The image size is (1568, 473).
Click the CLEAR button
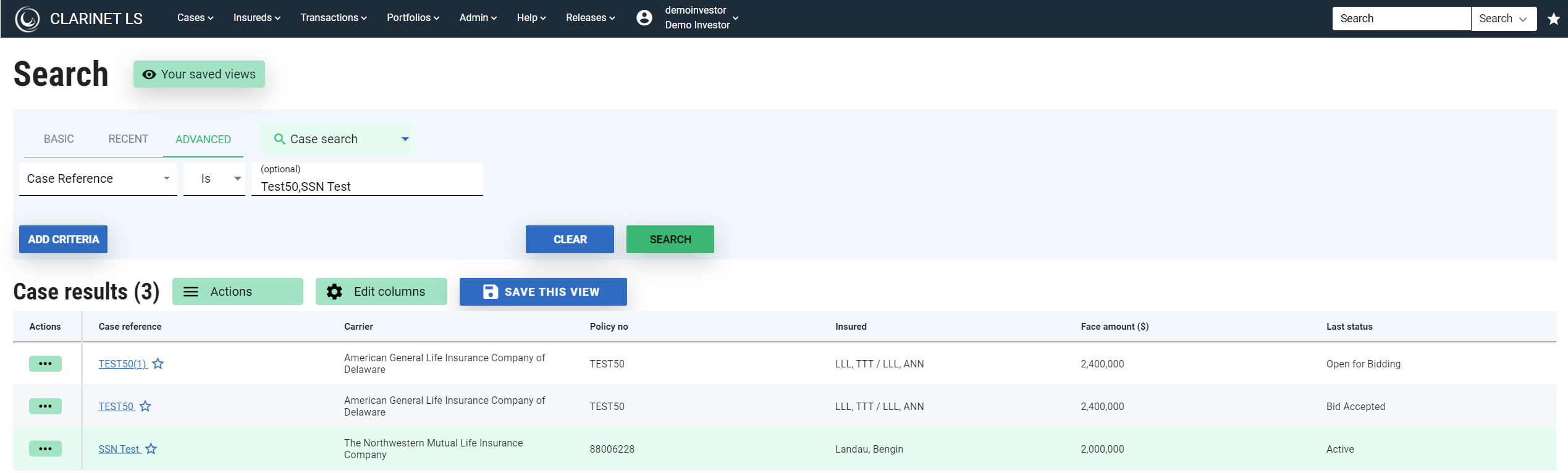coord(570,240)
